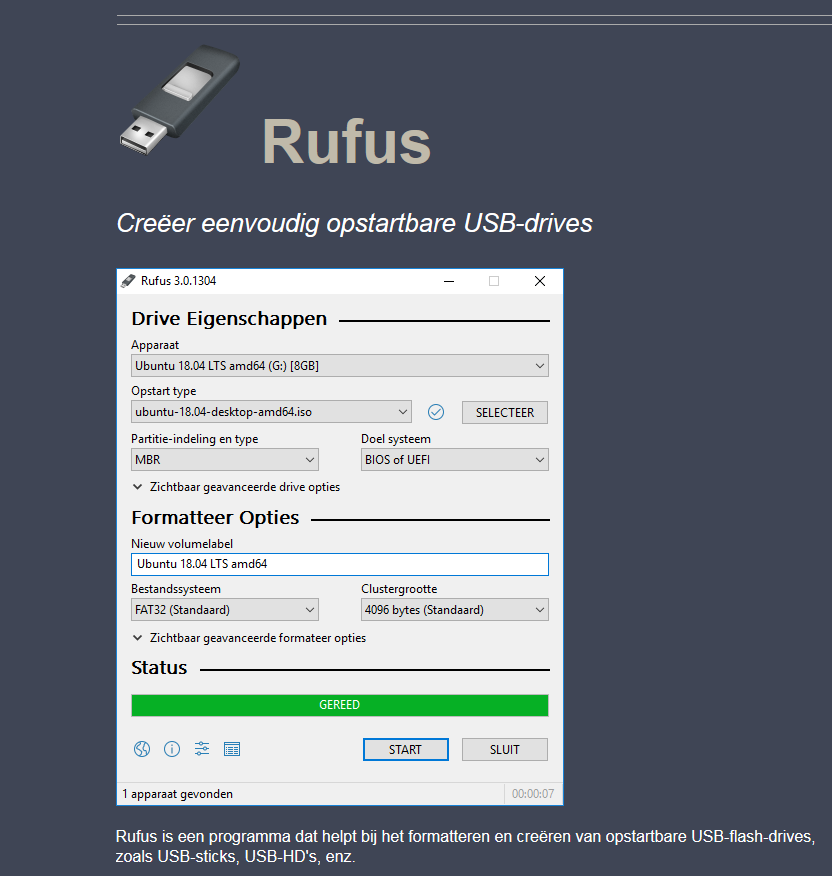Click the globe language icon
The width and height of the screenshot is (832, 876).
click(142, 749)
